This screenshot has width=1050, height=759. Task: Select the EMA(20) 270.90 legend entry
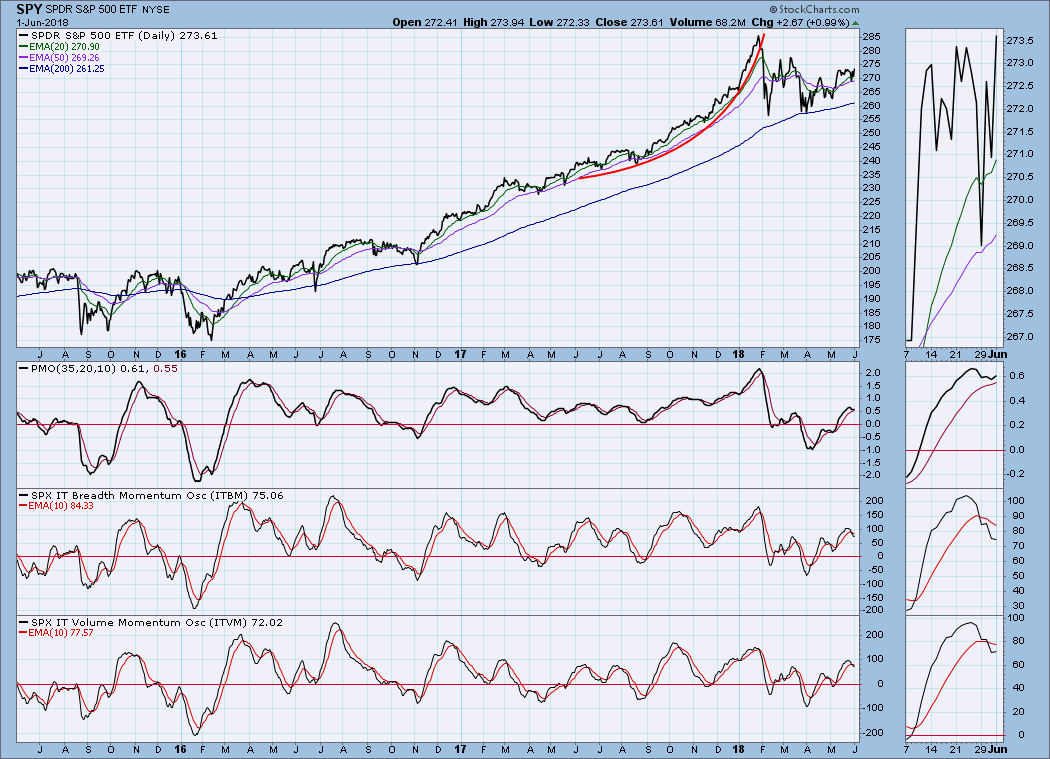(64, 47)
